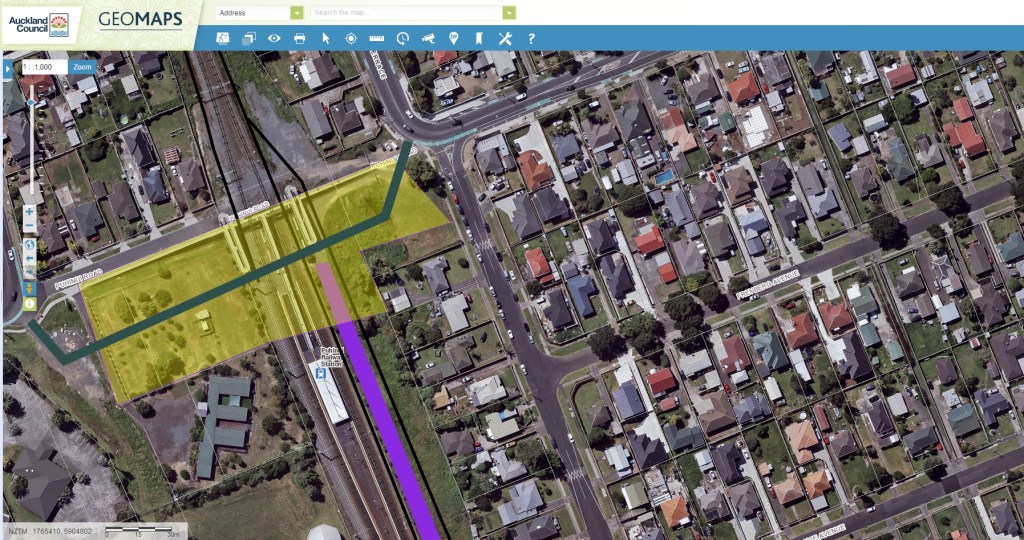Screen dimensions: 1024x540
Task: Open help via question mark icon
Action: coord(531,38)
